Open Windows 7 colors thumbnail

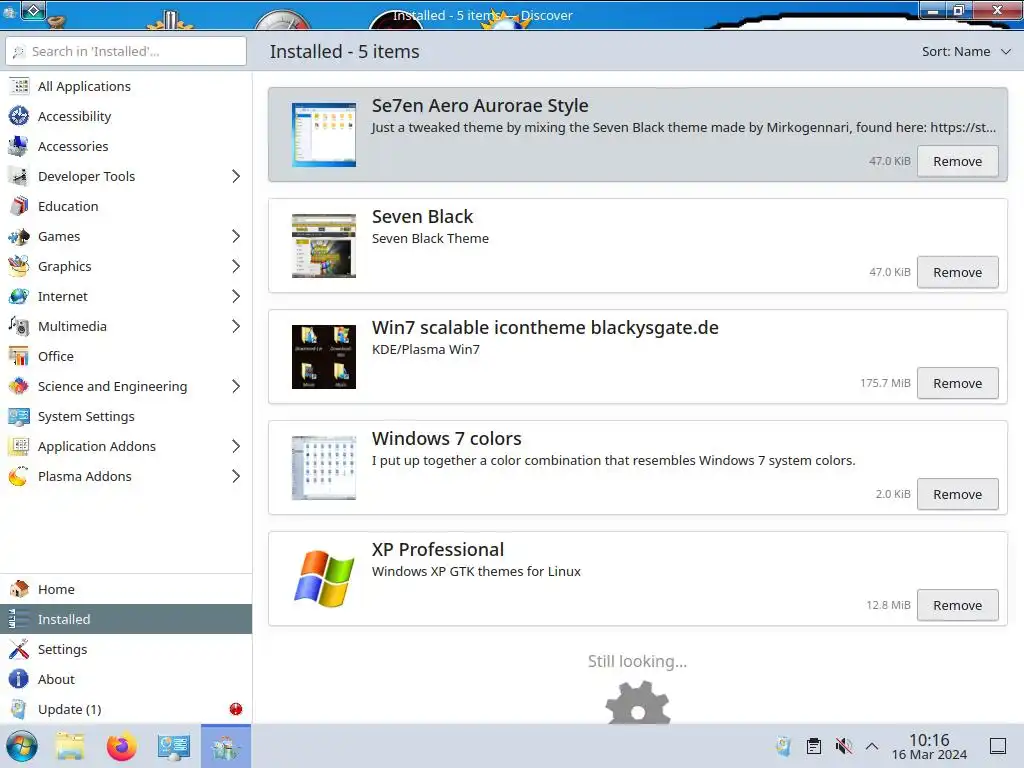[324, 468]
